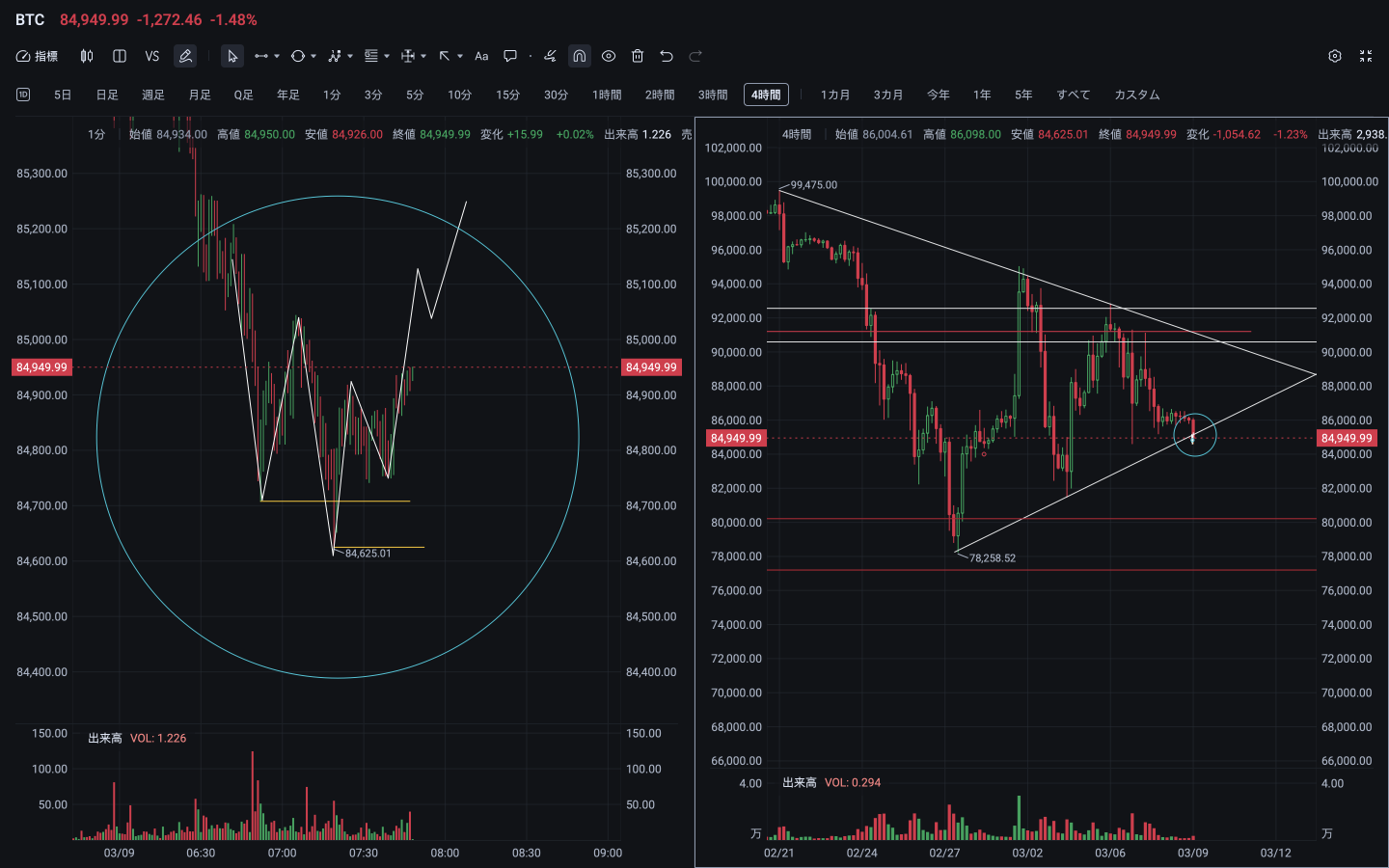Click the 84,625.01 low label on left chart
This screenshot has width=1389, height=868.
tap(368, 554)
